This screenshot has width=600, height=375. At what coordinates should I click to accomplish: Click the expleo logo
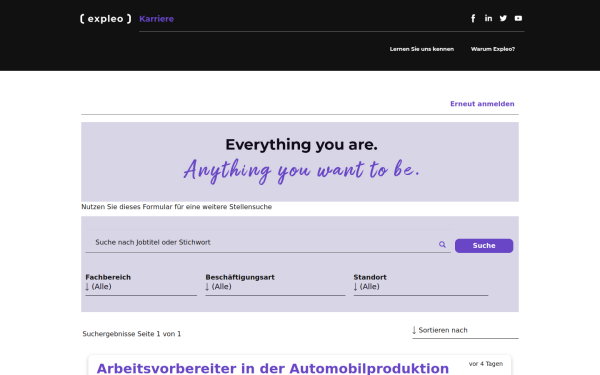tap(106, 19)
